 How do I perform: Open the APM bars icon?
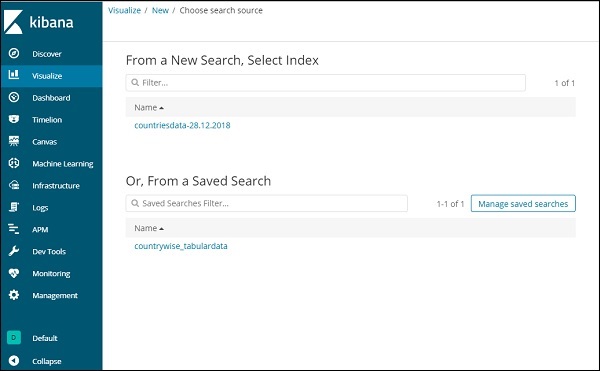(14, 229)
